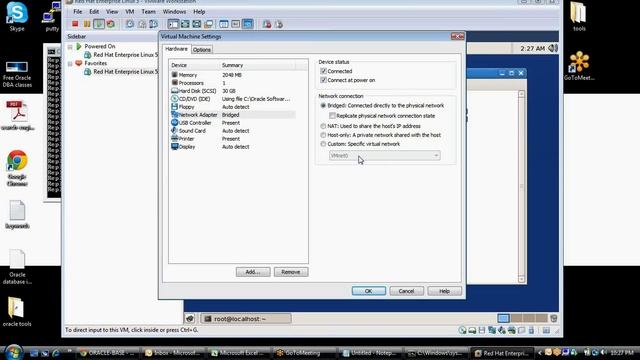Click the guest panel trash icon
This screenshot has height=360, width=640.
(x=554, y=318)
